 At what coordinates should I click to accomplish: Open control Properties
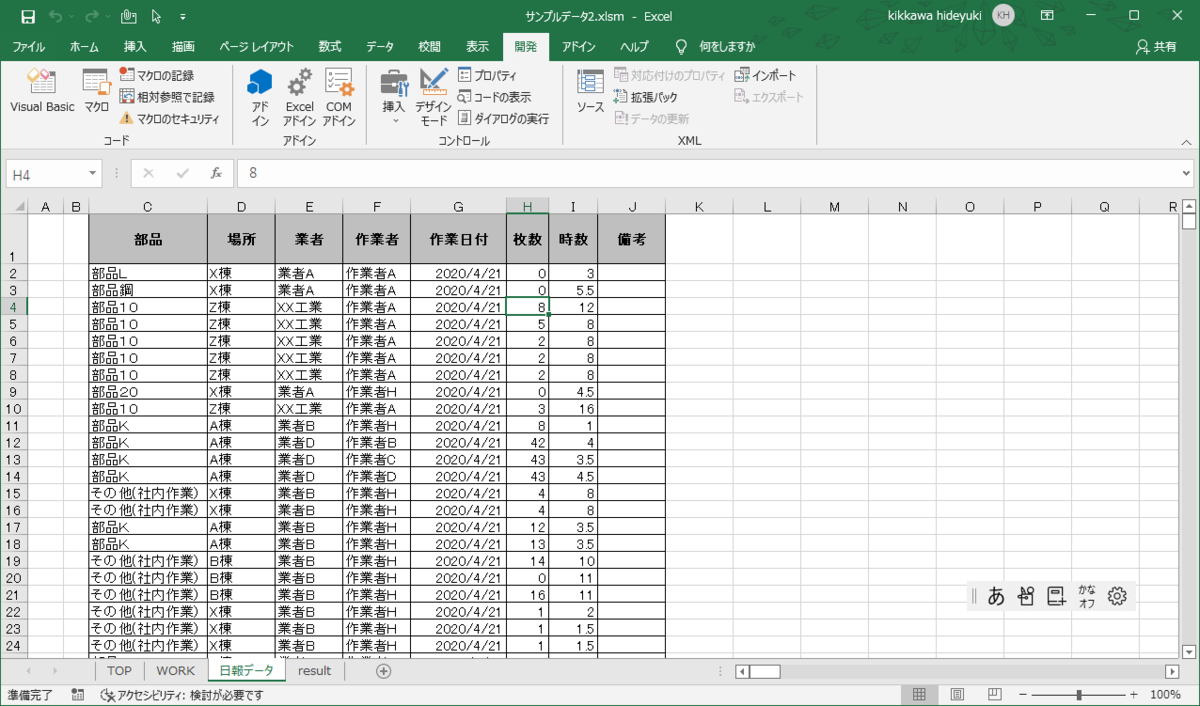click(487, 75)
